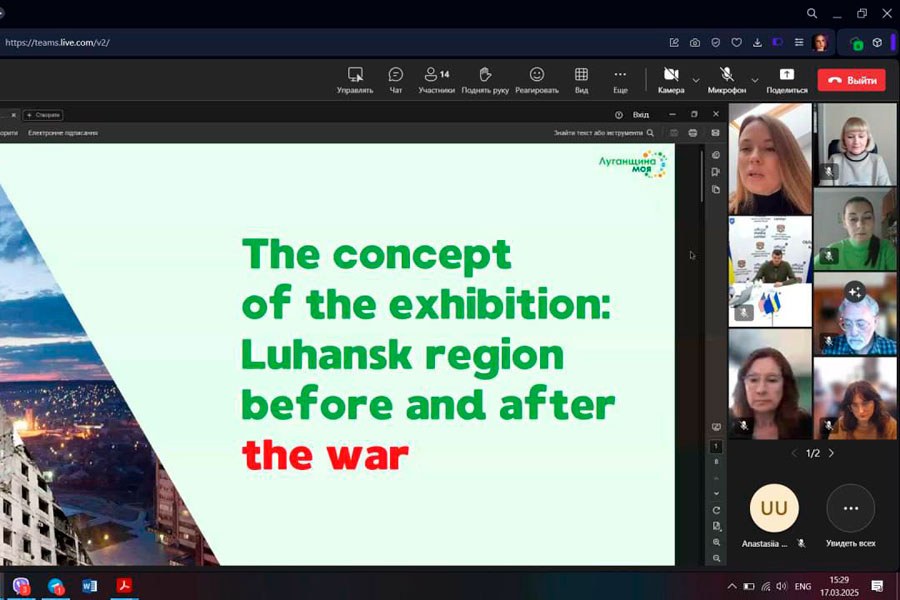Viewport: 900px width, 600px height.
Task: Expand the camera options dropdown arrow
Action: [696, 80]
